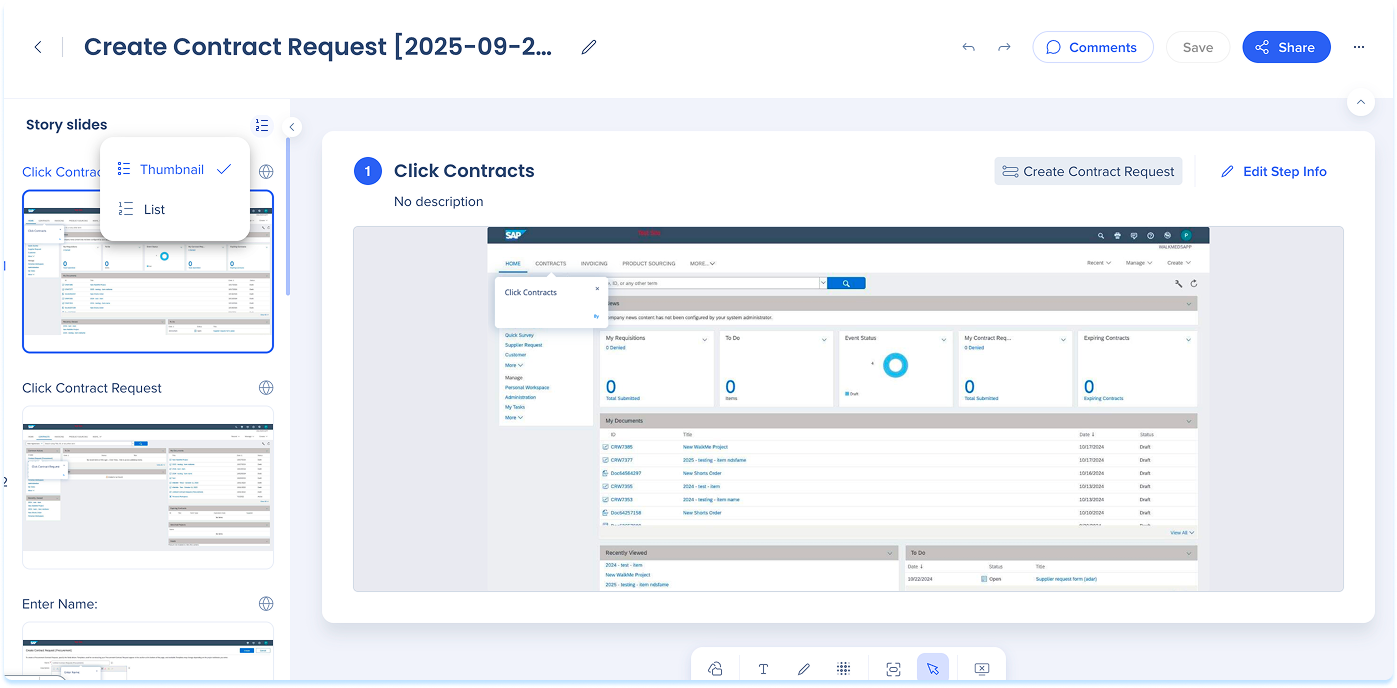Open the Comments panel
Image resolution: width=1397 pixels, height=688 pixels.
(x=1092, y=47)
